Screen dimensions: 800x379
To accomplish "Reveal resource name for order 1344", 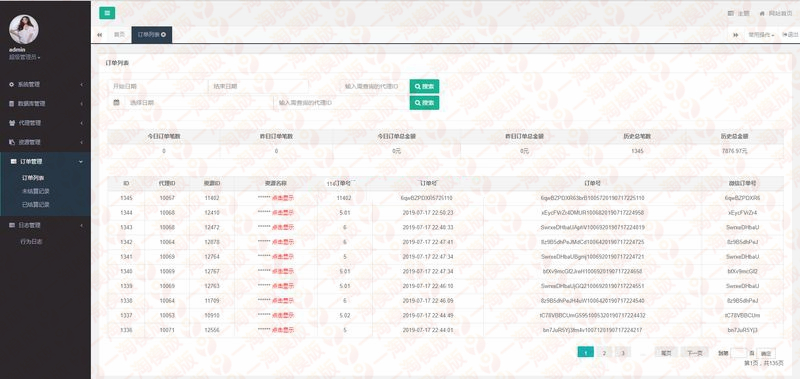I will pyautogui.click(x=283, y=212).
